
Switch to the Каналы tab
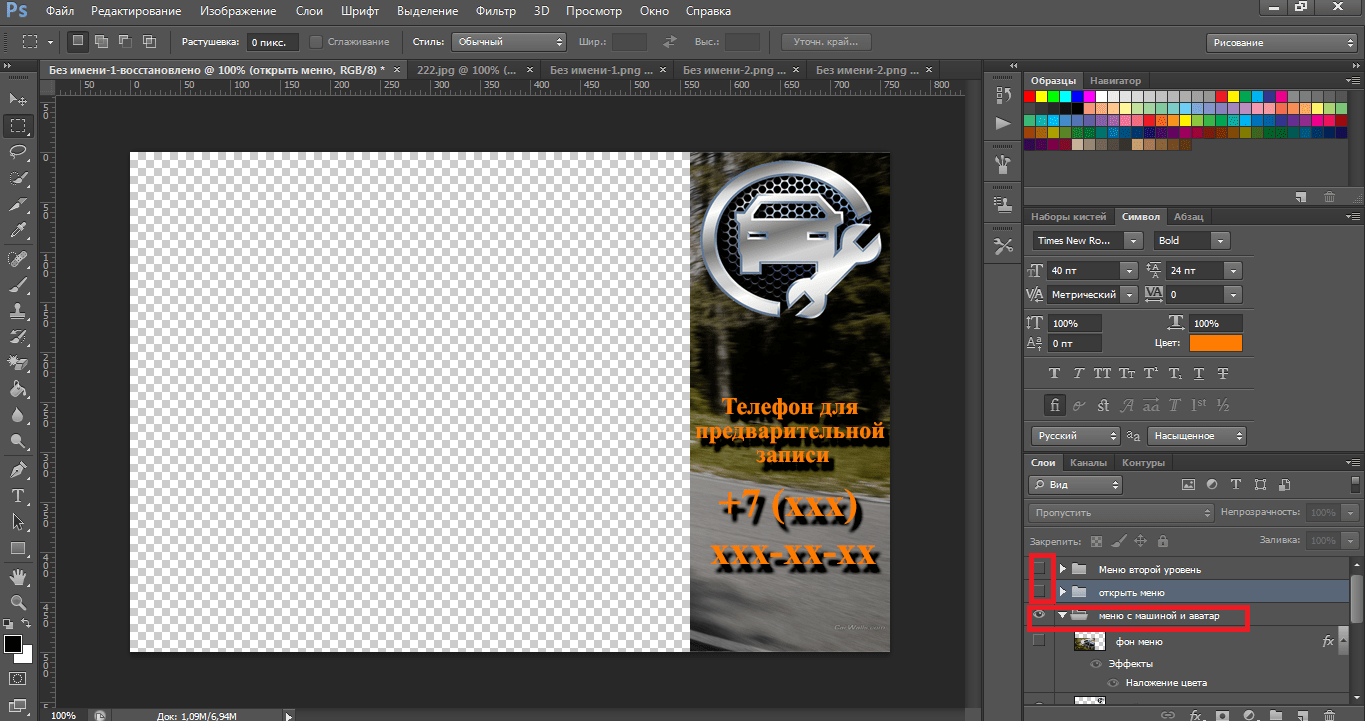[x=1087, y=463]
